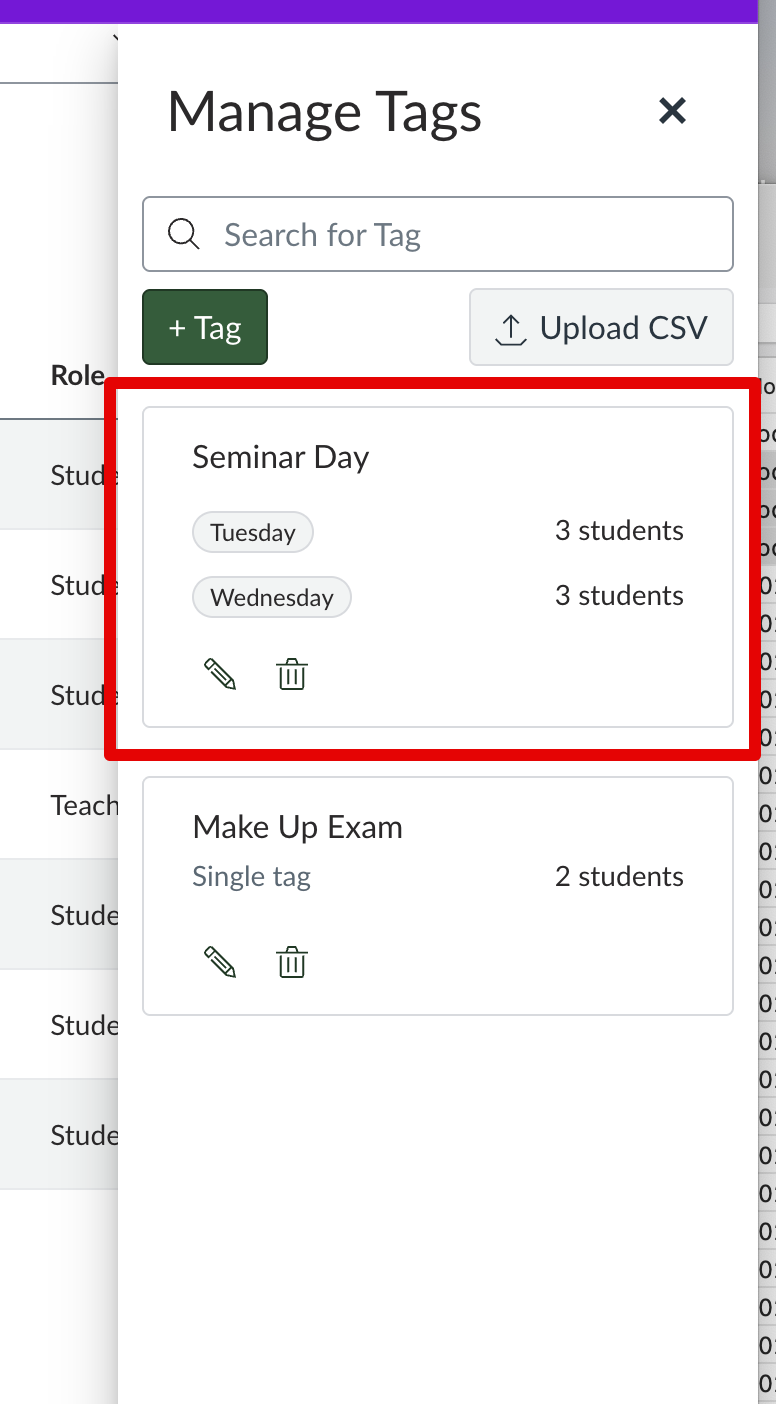
Task: Click the Single tag label
Action: (251, 877)
